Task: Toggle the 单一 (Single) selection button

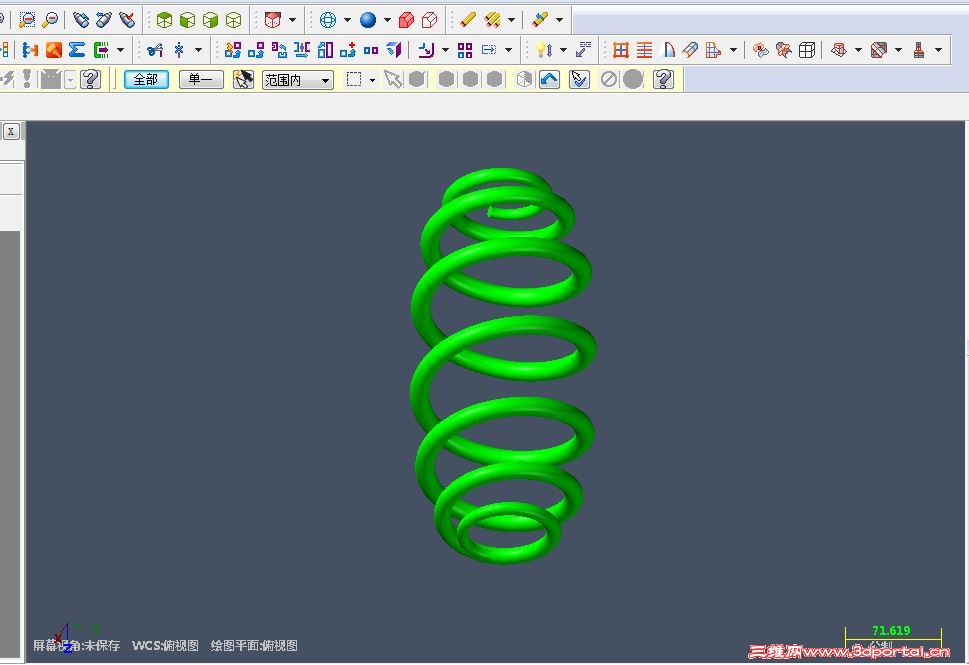Action: coord(201,80)
